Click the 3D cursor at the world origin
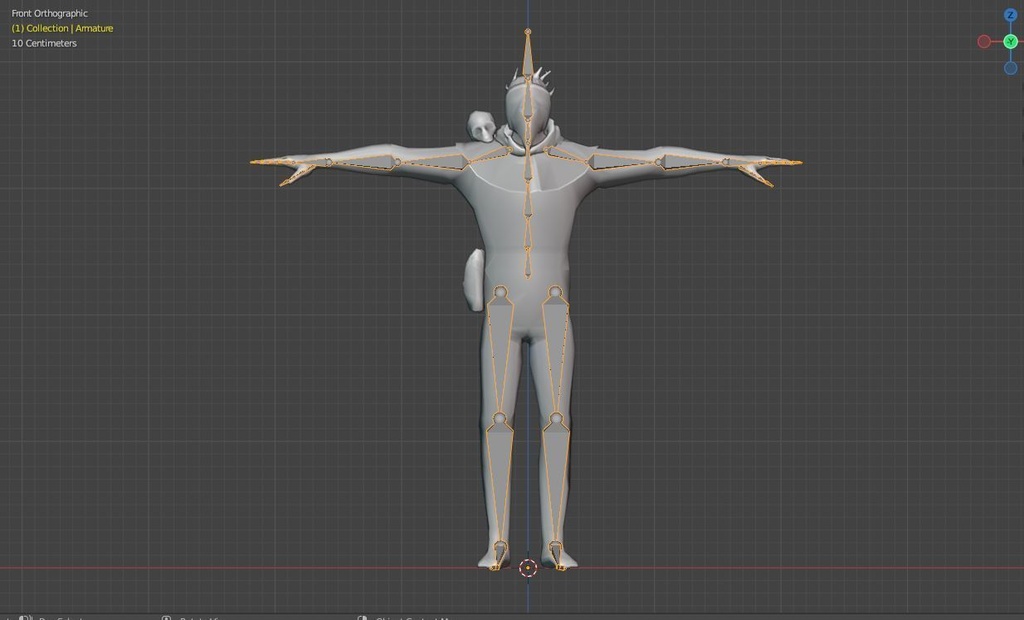Screen dimensions: 1024x620 coord(528,567)
